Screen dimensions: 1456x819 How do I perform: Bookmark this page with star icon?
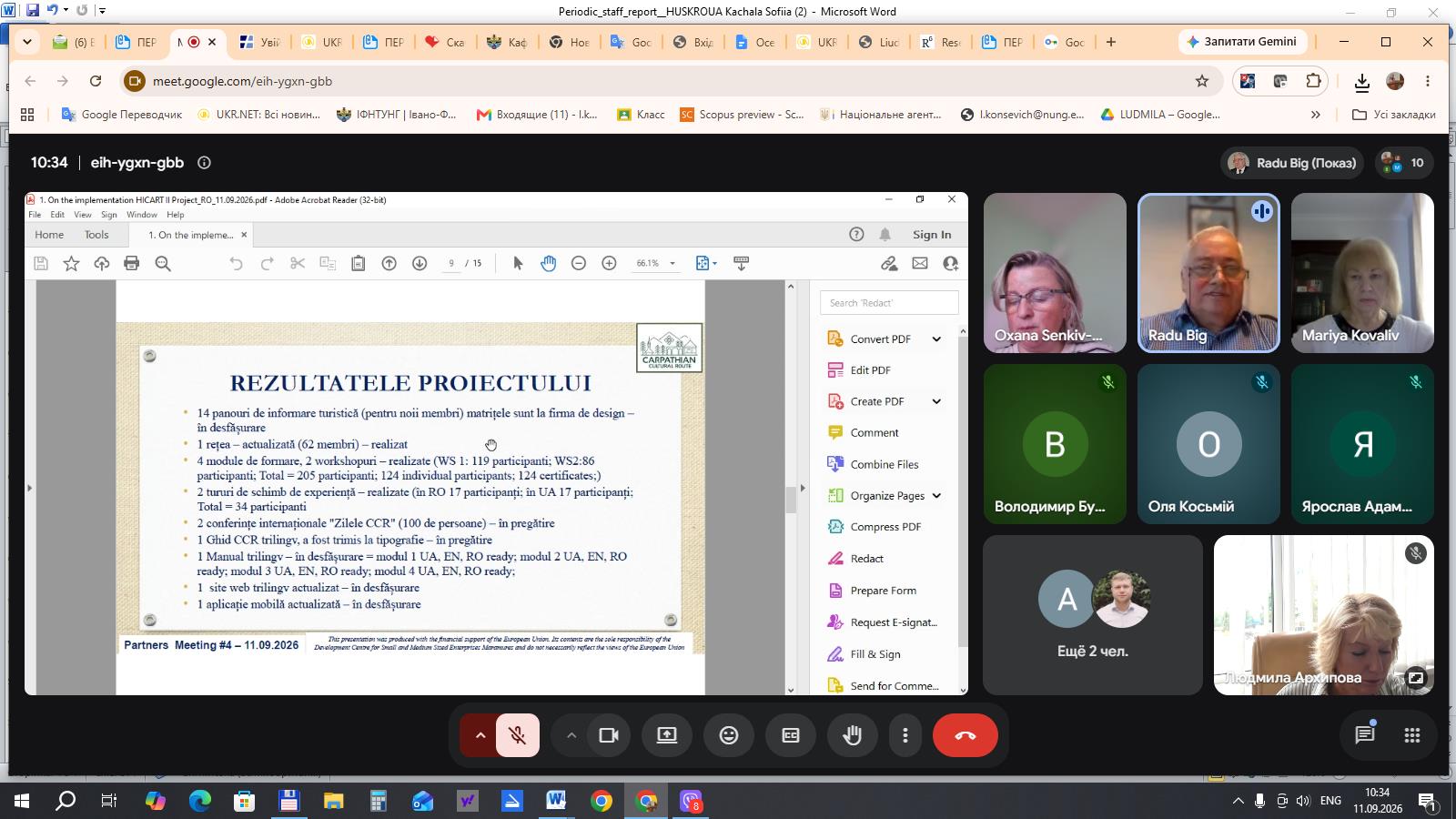pos(1202,81)
